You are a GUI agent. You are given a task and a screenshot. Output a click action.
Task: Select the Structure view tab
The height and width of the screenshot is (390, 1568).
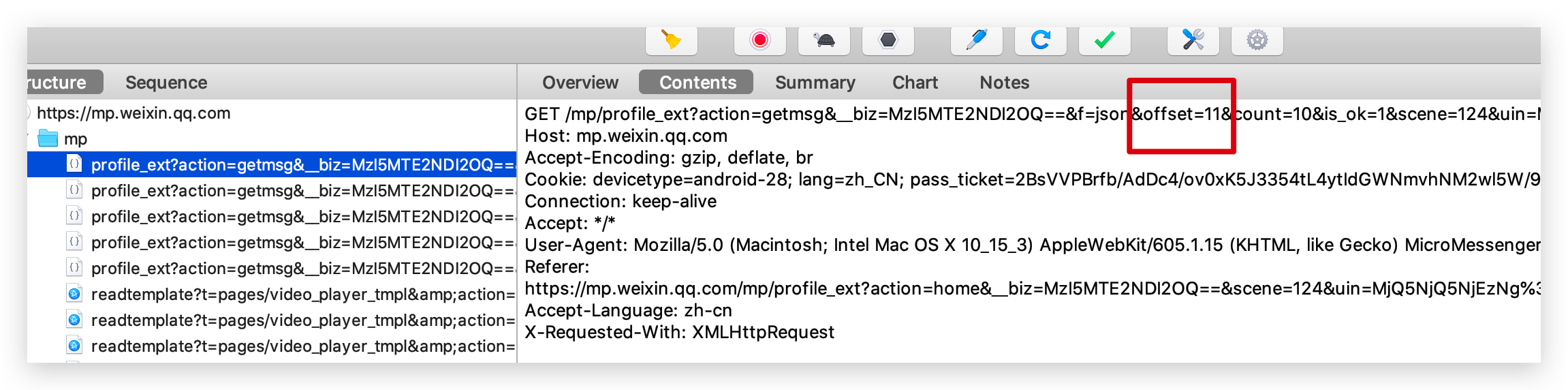[x=65, y=82]
